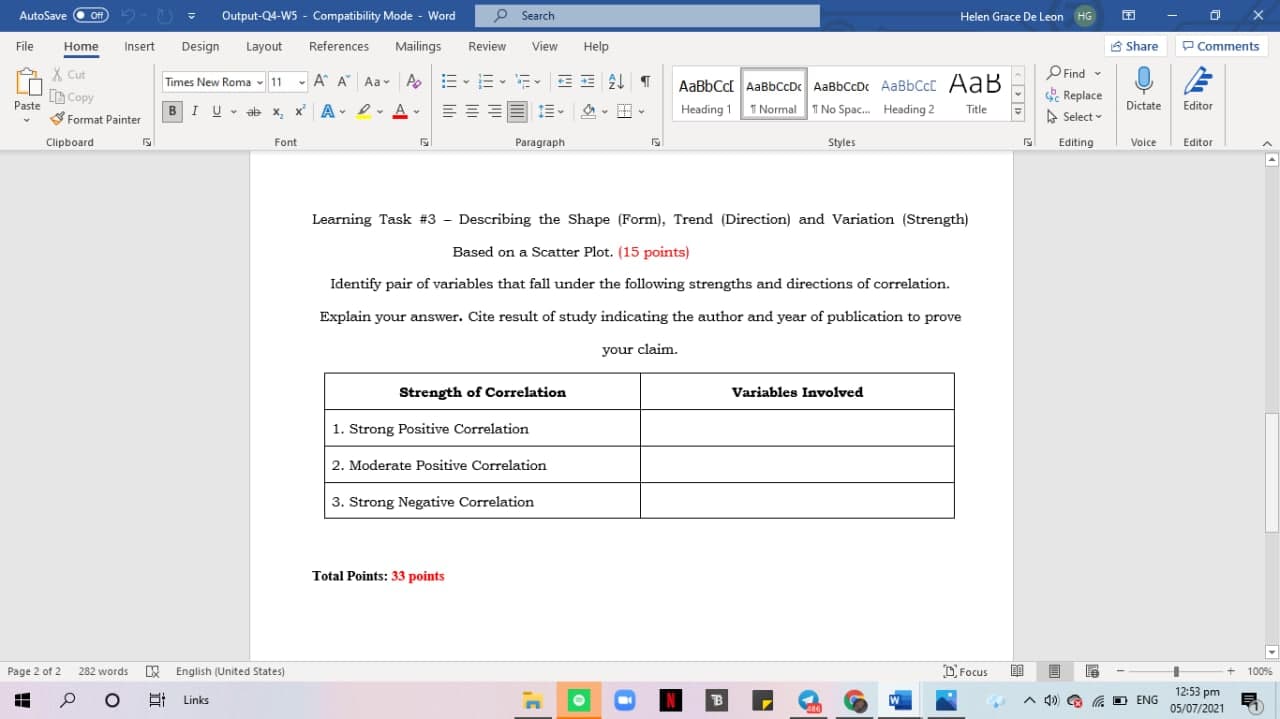Open Word from the taskbar
Screen dimensions: 1280x719
pos(899,699)
